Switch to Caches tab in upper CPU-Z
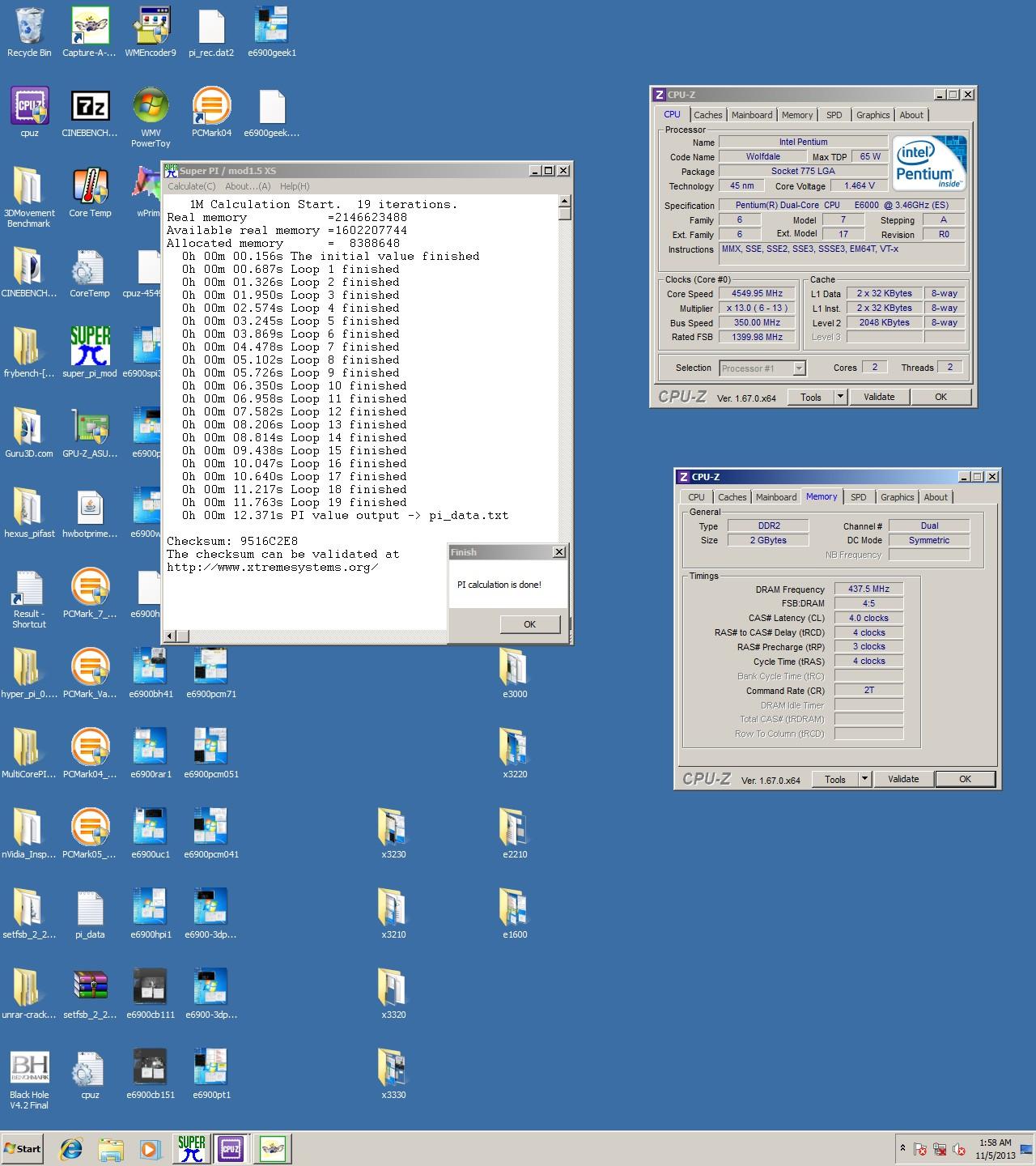1036x1166 pixels. 707,115
